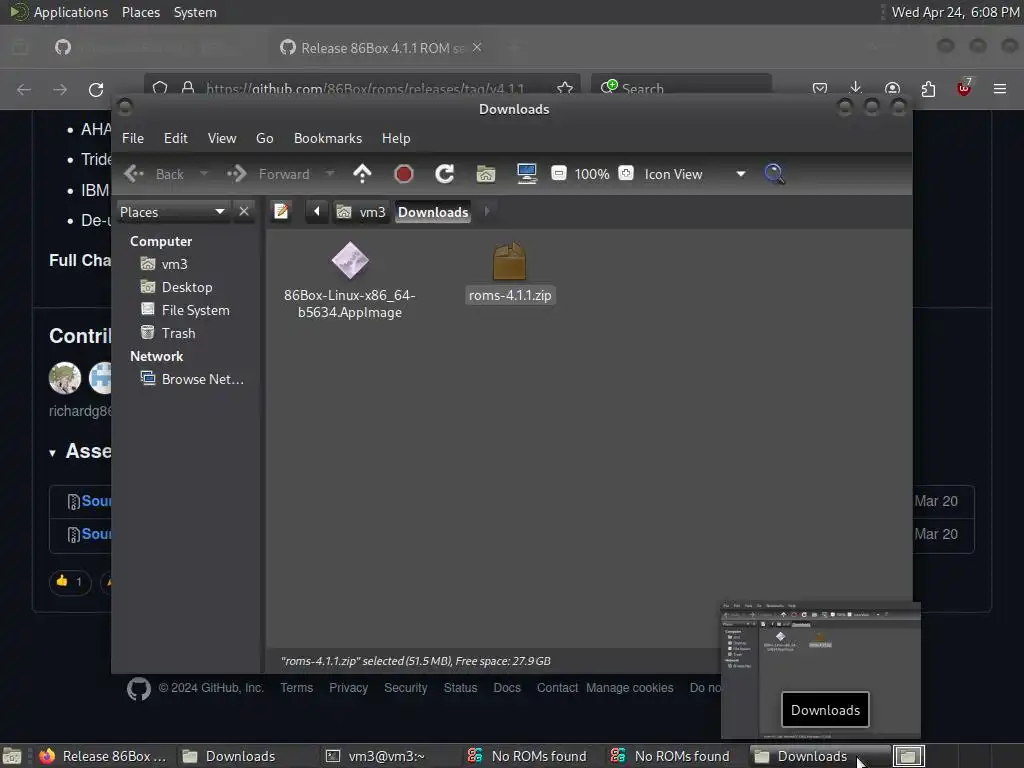Switch to vm3@vm3 terminal taskbar entry

(x=377, y=756)
